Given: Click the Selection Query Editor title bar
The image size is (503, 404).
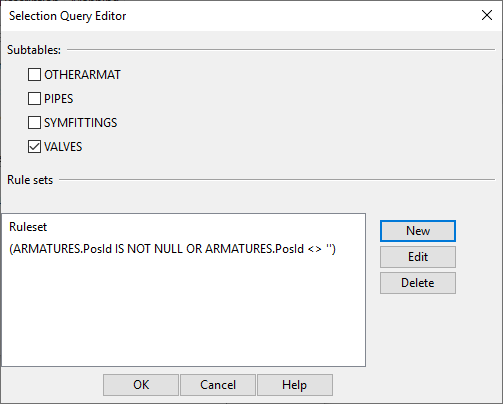Looking at the screenshot, I should pos(233,16).
